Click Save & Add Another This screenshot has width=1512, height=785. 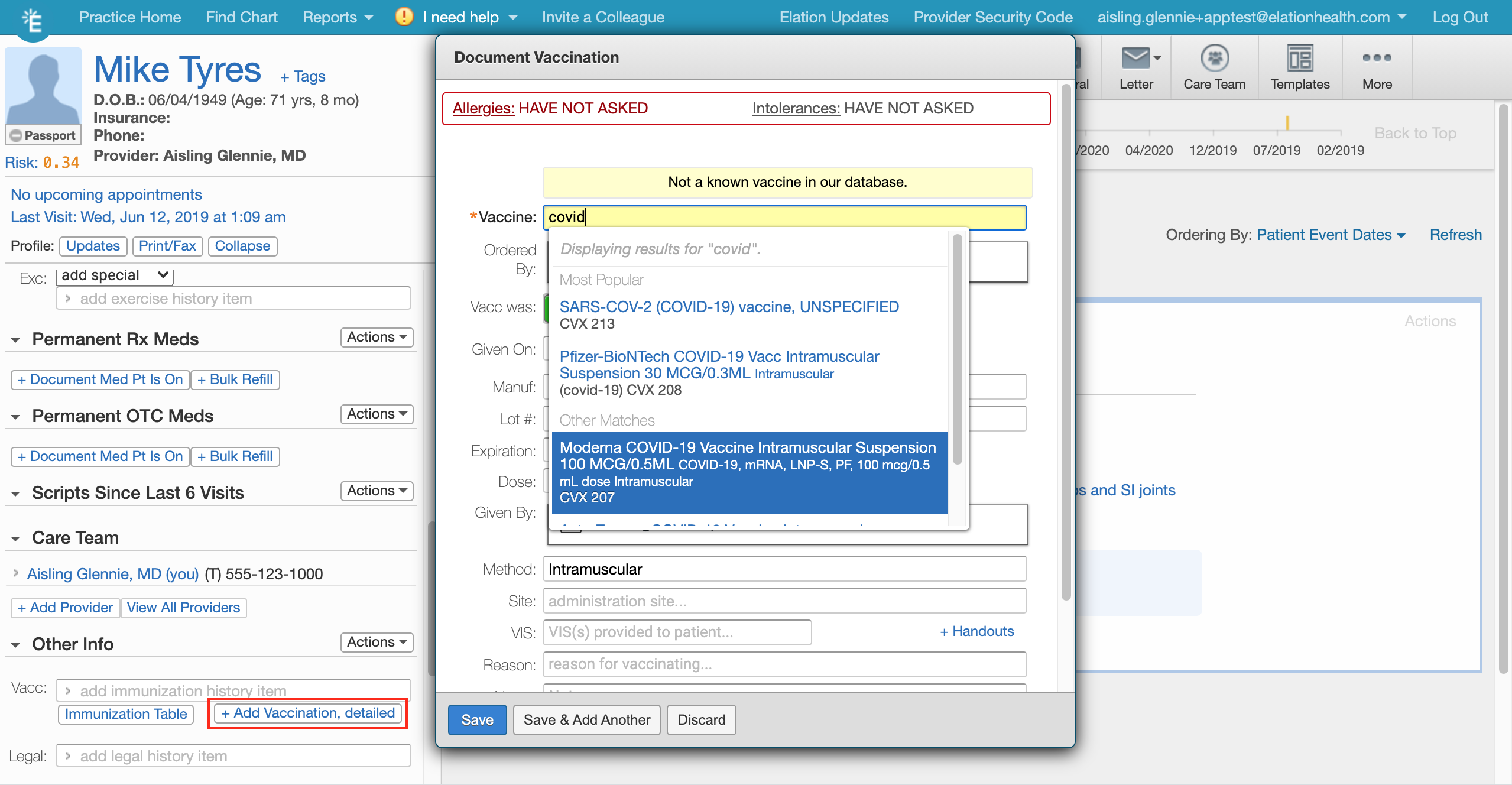[587, 719]
